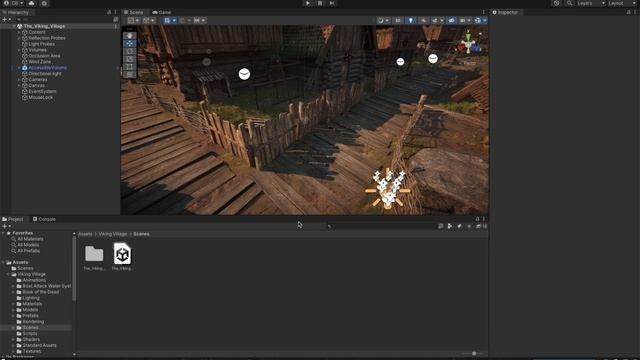Toggle scene audio mute button
This screenshot has height=360, width=640.
(x=424, y=20)
